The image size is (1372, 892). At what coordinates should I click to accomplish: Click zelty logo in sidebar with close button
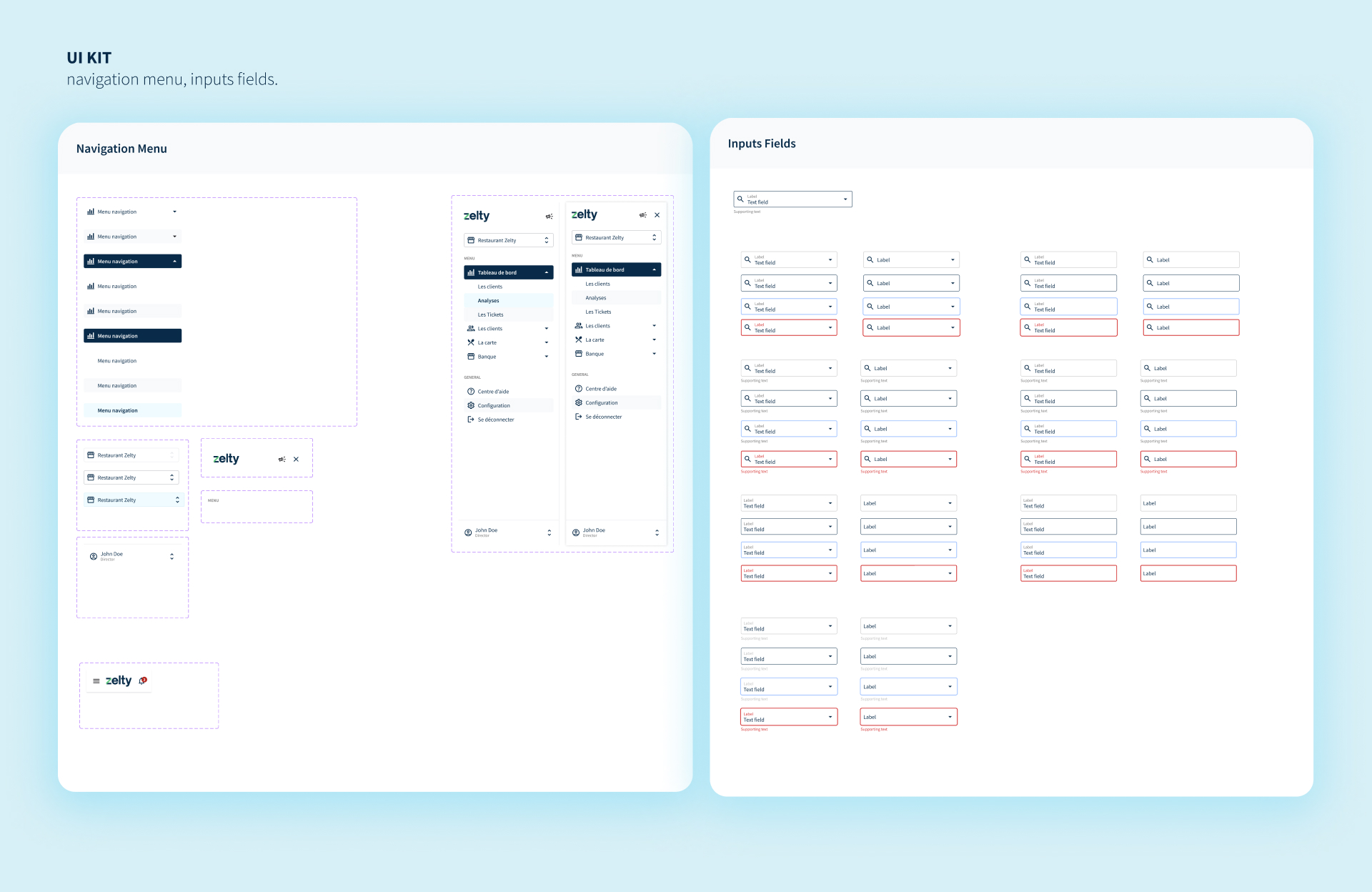(x=585, y=214)
